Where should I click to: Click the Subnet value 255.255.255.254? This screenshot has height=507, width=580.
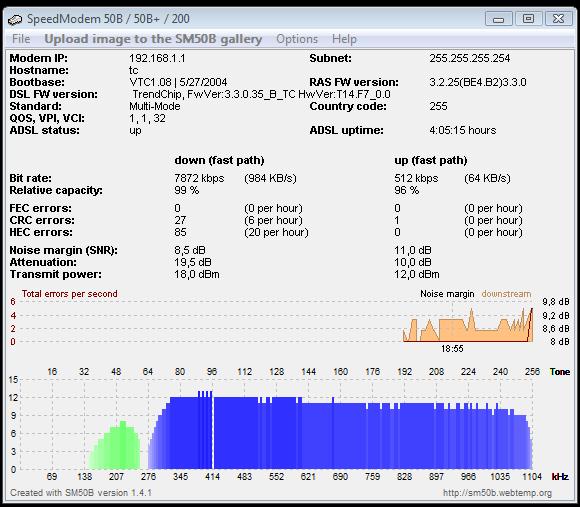tap(469, 58)
